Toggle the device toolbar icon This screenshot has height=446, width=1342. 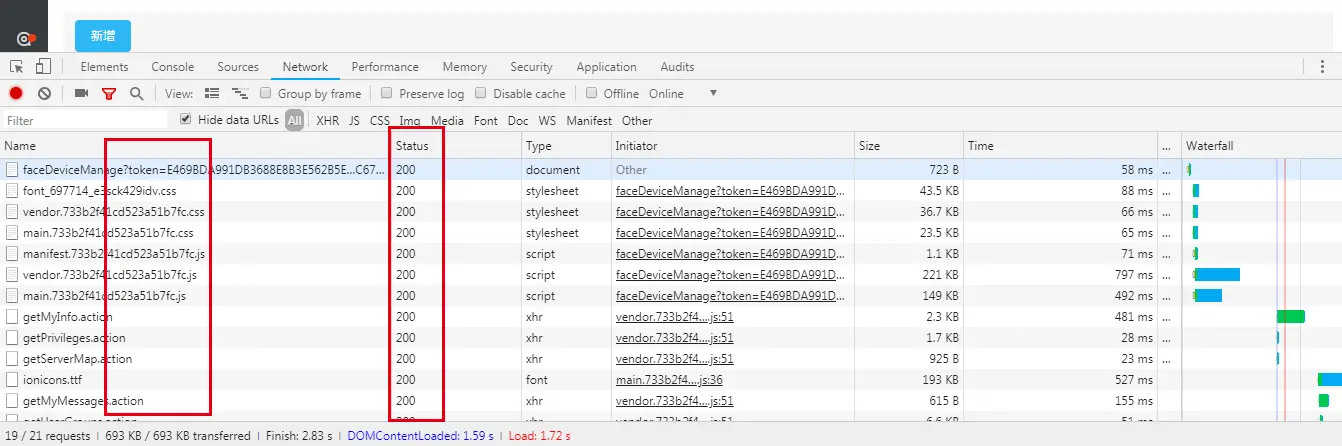coord(43,67)
